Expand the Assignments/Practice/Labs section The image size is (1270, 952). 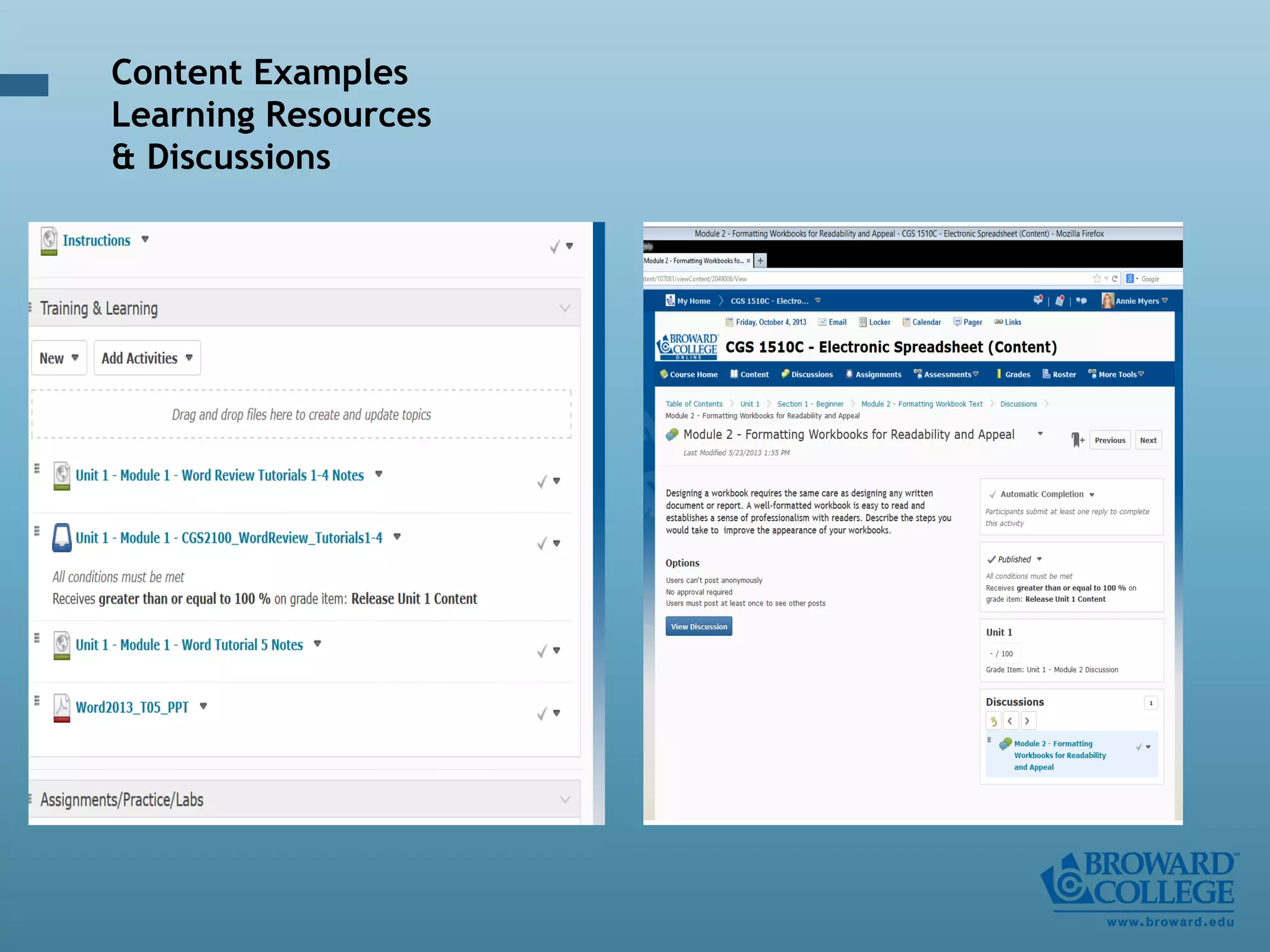pyautogui.click(x=565, y=800)
